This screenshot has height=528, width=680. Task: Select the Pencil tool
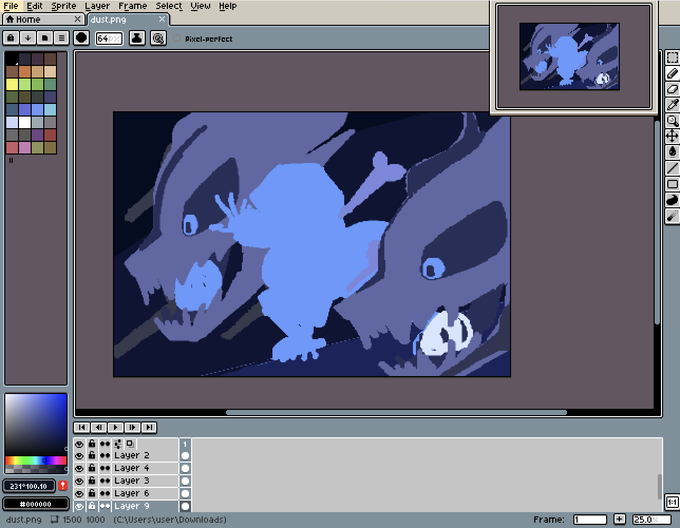click(x=672, y=74)
